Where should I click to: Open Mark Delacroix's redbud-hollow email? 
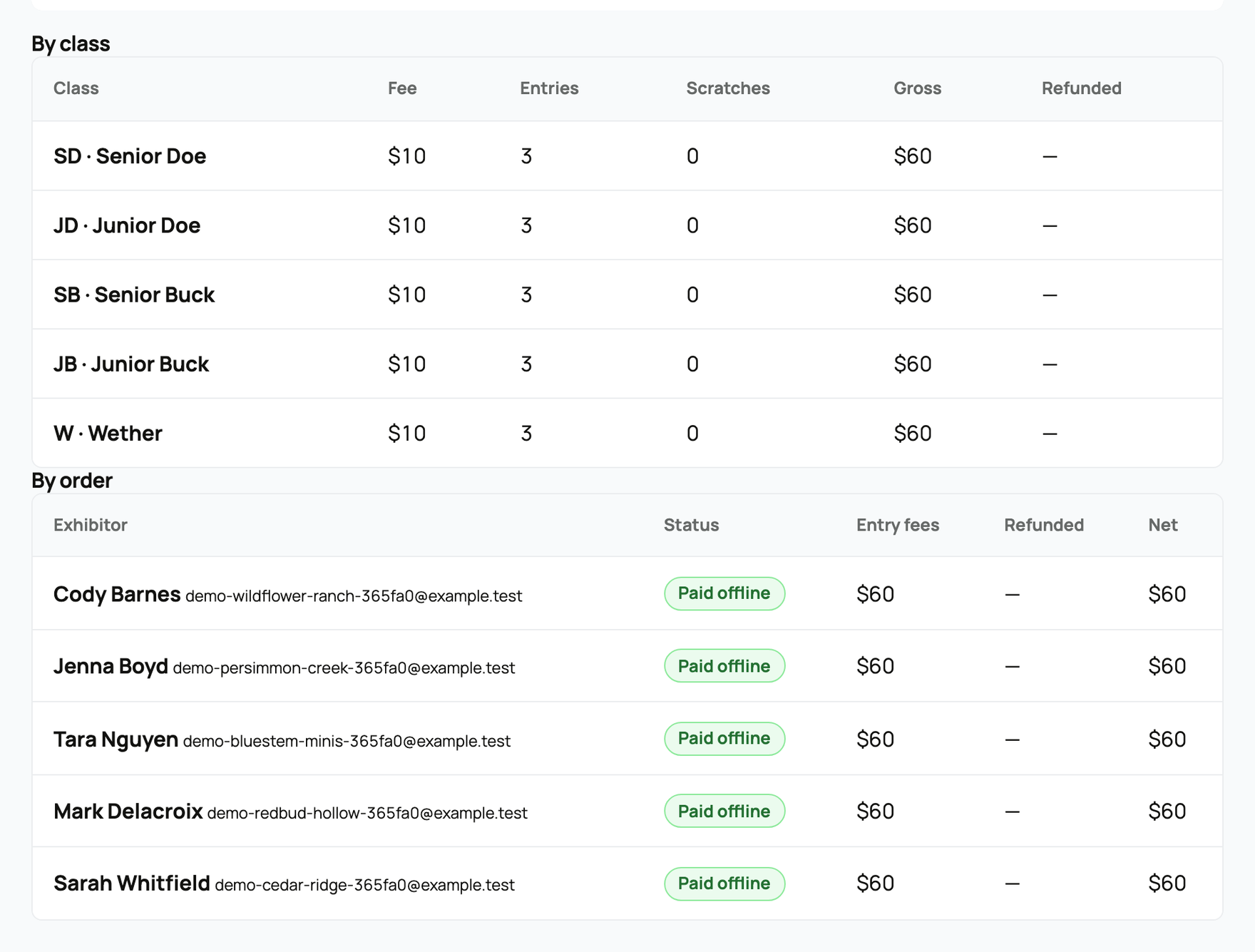point(367,813)
